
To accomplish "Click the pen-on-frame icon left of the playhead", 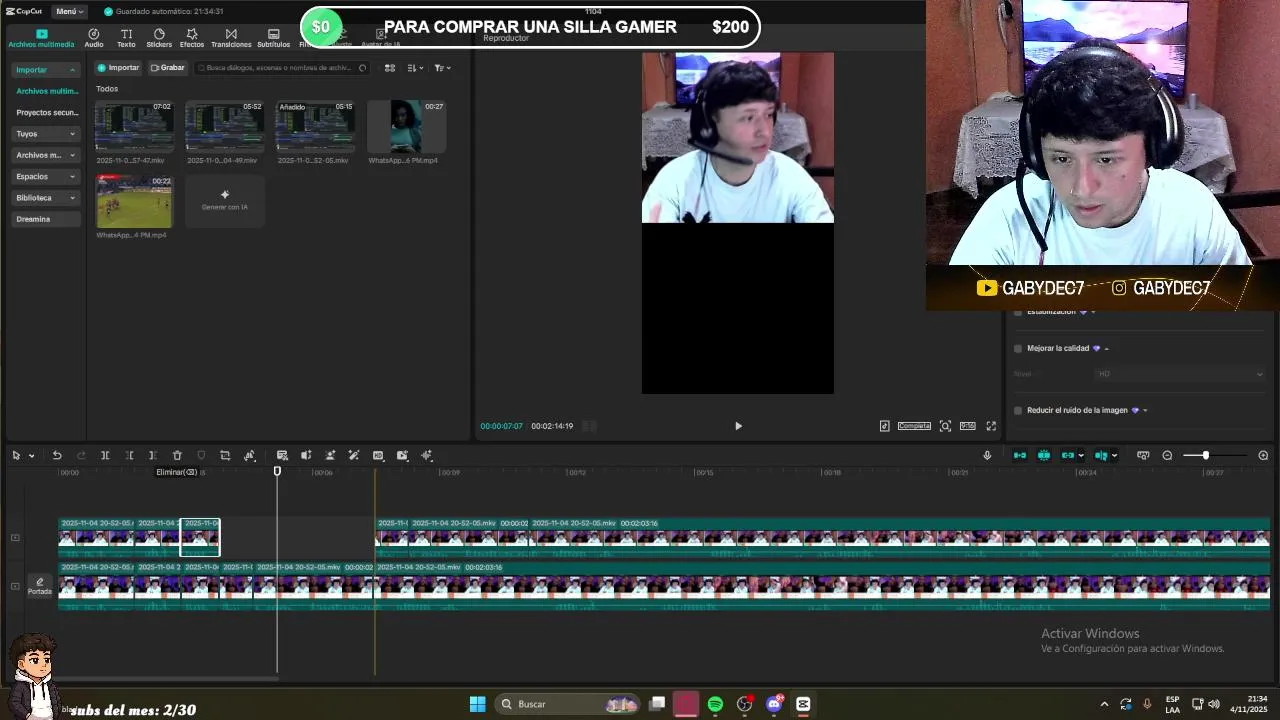I will click(x=249, y=456).
